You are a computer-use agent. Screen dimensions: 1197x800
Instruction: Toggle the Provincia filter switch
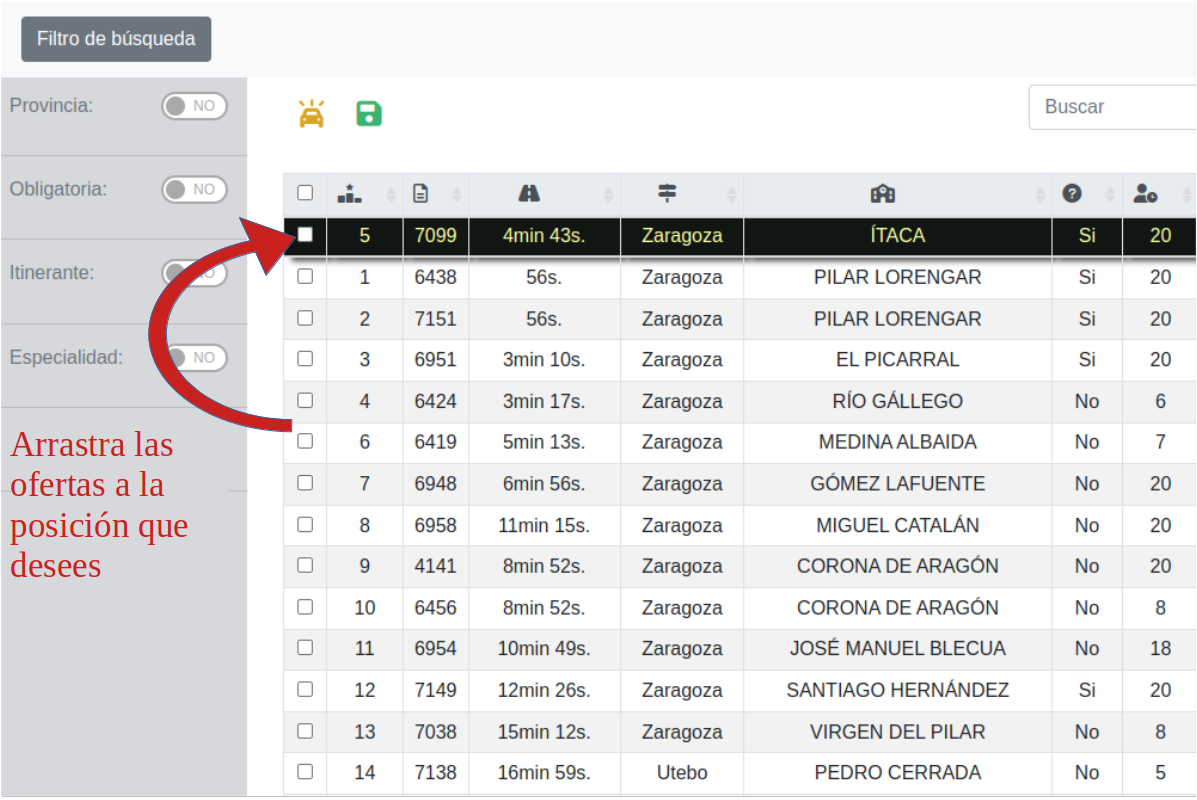[x=194, y=106]
